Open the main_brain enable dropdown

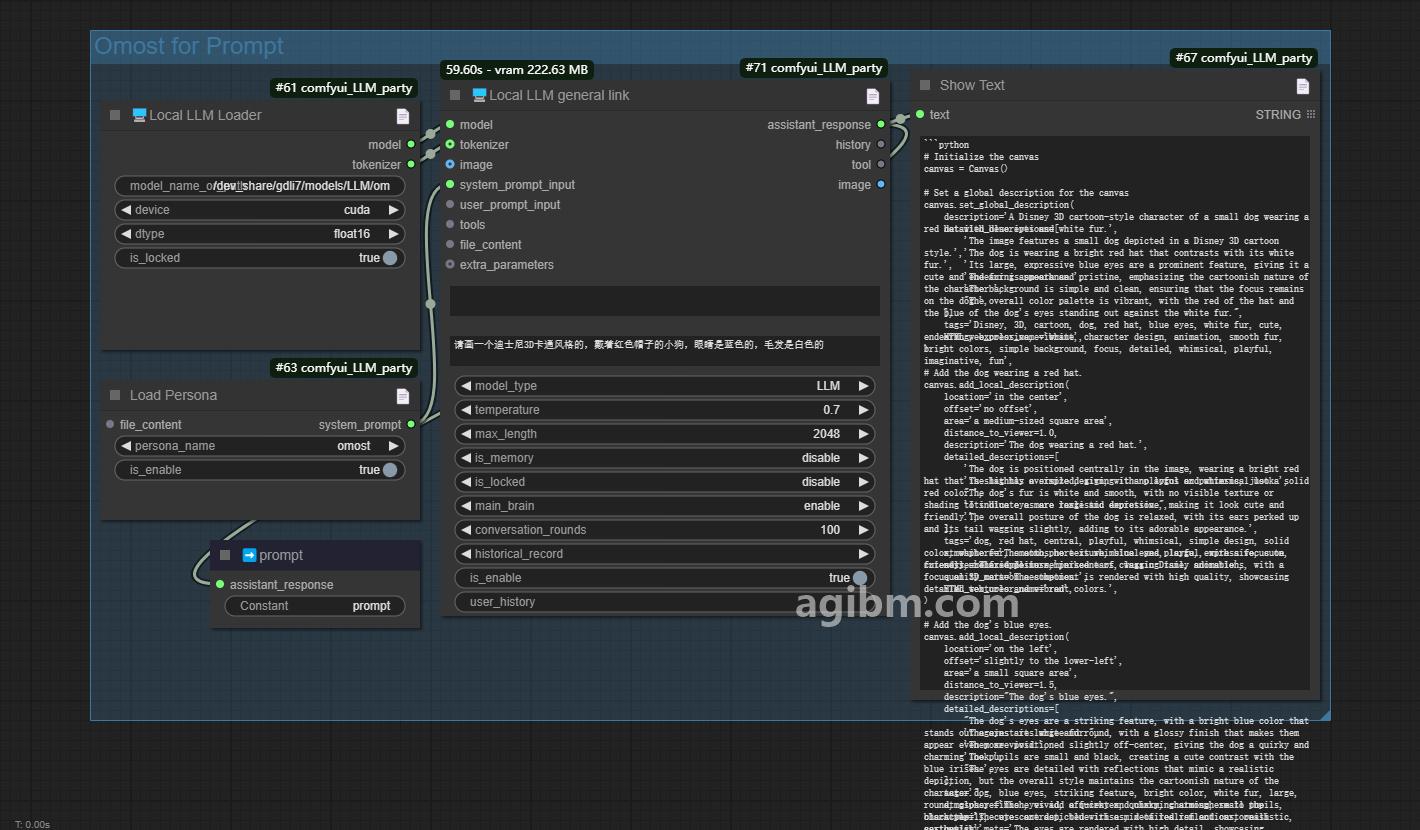point(665,506)
